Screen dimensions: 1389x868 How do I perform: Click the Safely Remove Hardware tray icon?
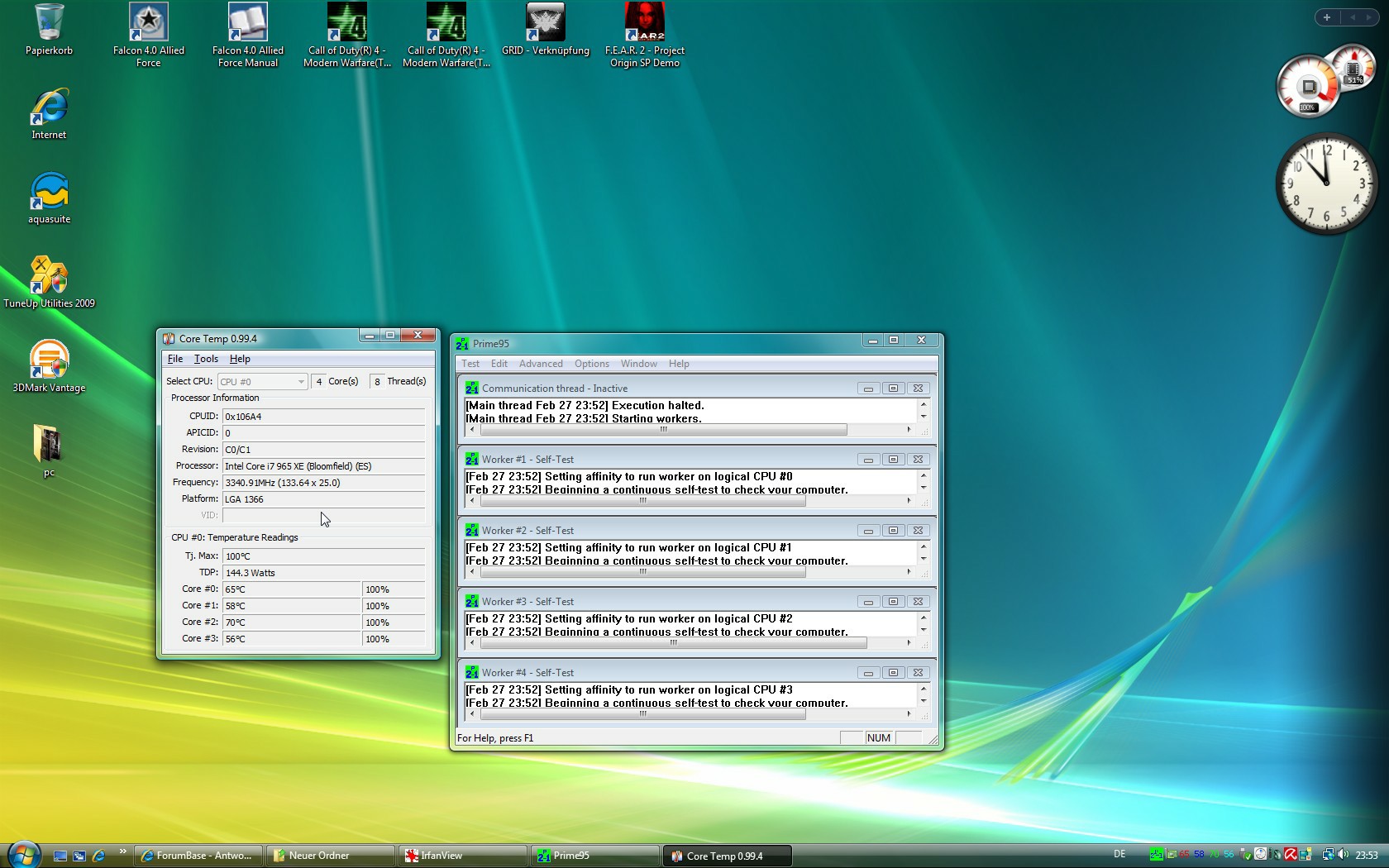point(1246,855)
